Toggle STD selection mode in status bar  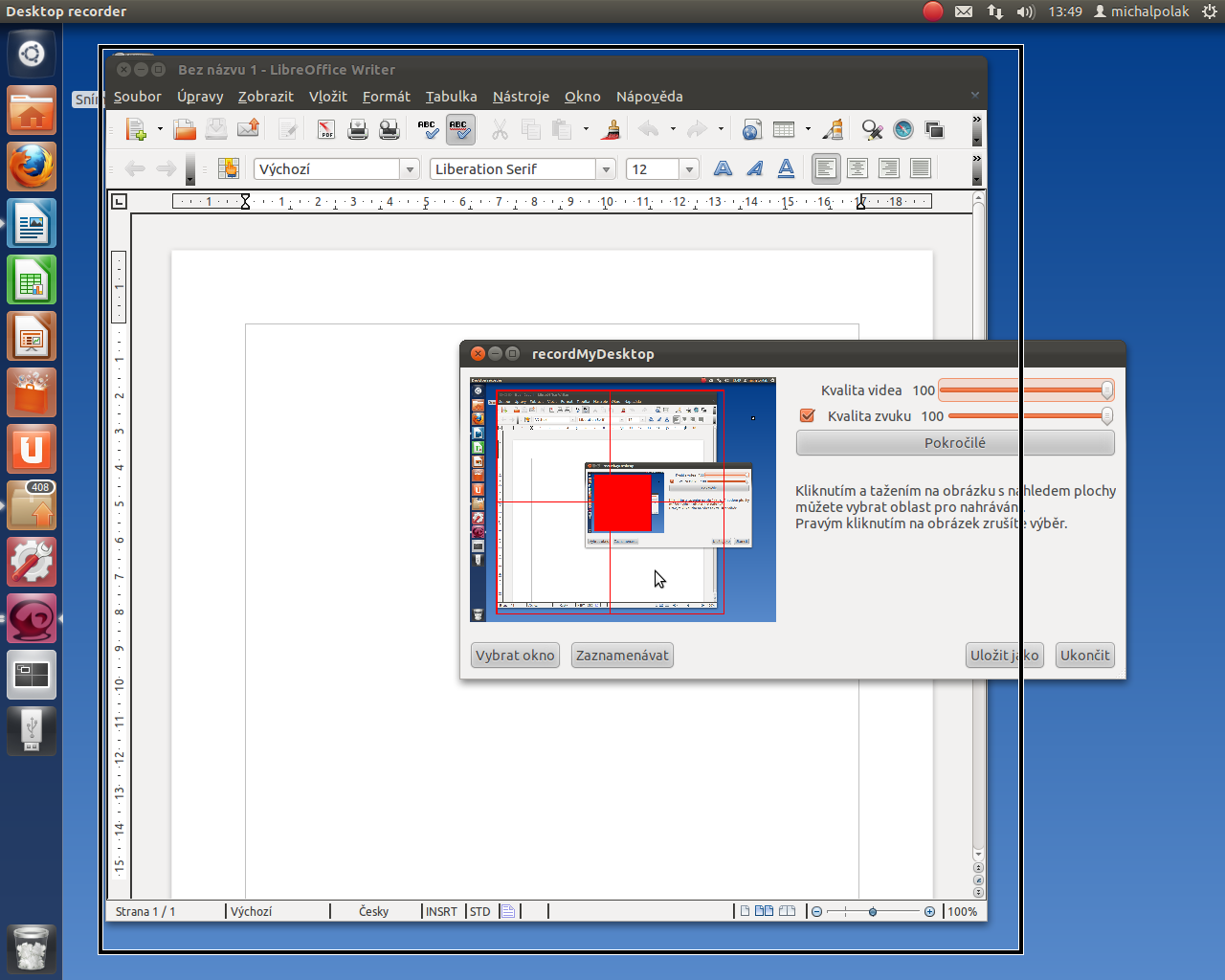(x=480, y=911)
